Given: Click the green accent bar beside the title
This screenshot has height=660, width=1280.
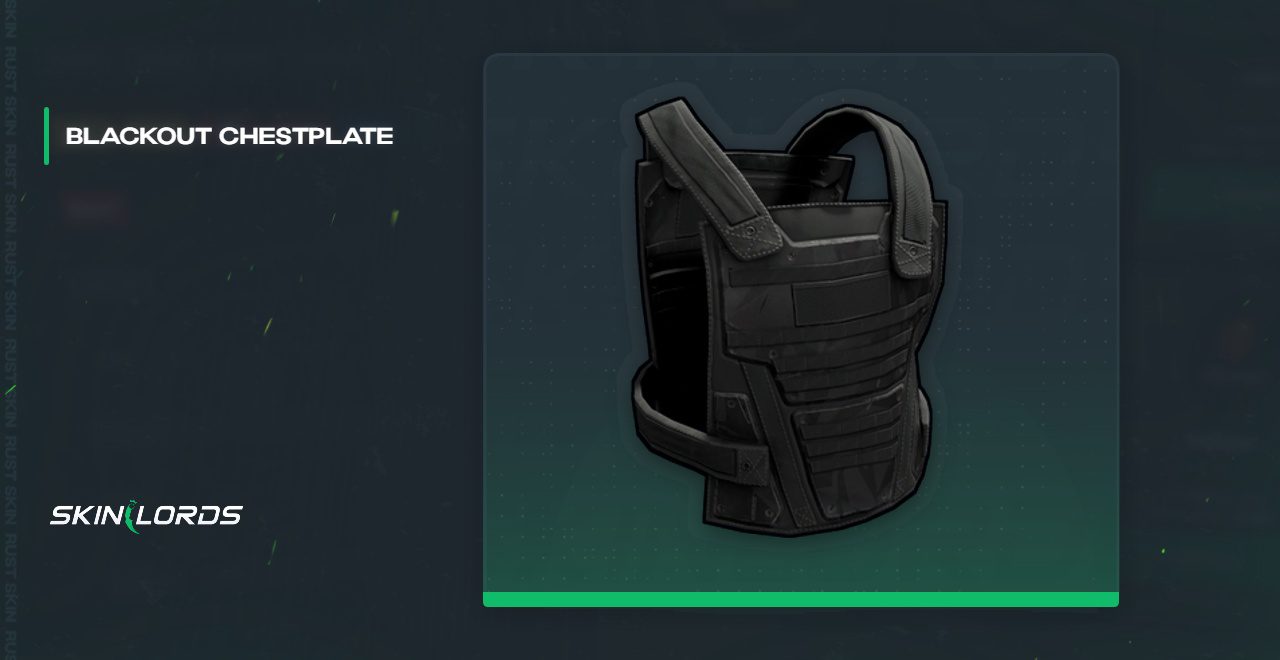Looking at the screenshot, I should point(46,136).
